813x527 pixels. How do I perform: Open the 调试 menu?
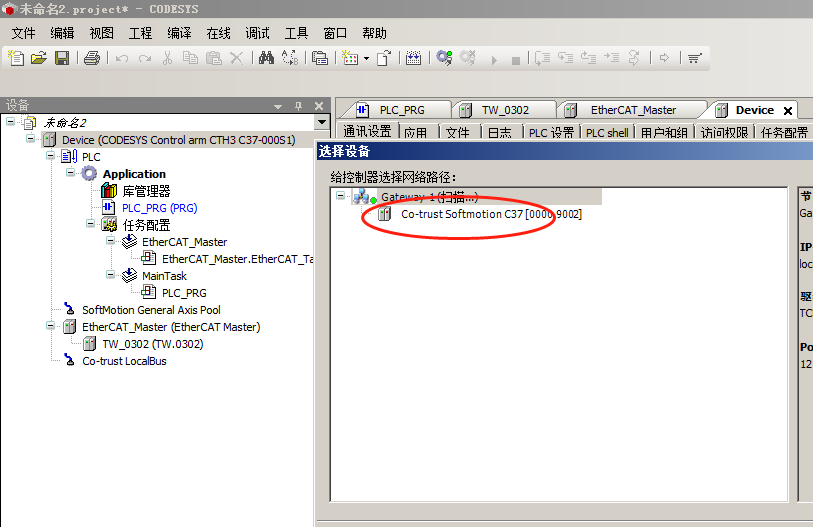[x=257, y=33]
